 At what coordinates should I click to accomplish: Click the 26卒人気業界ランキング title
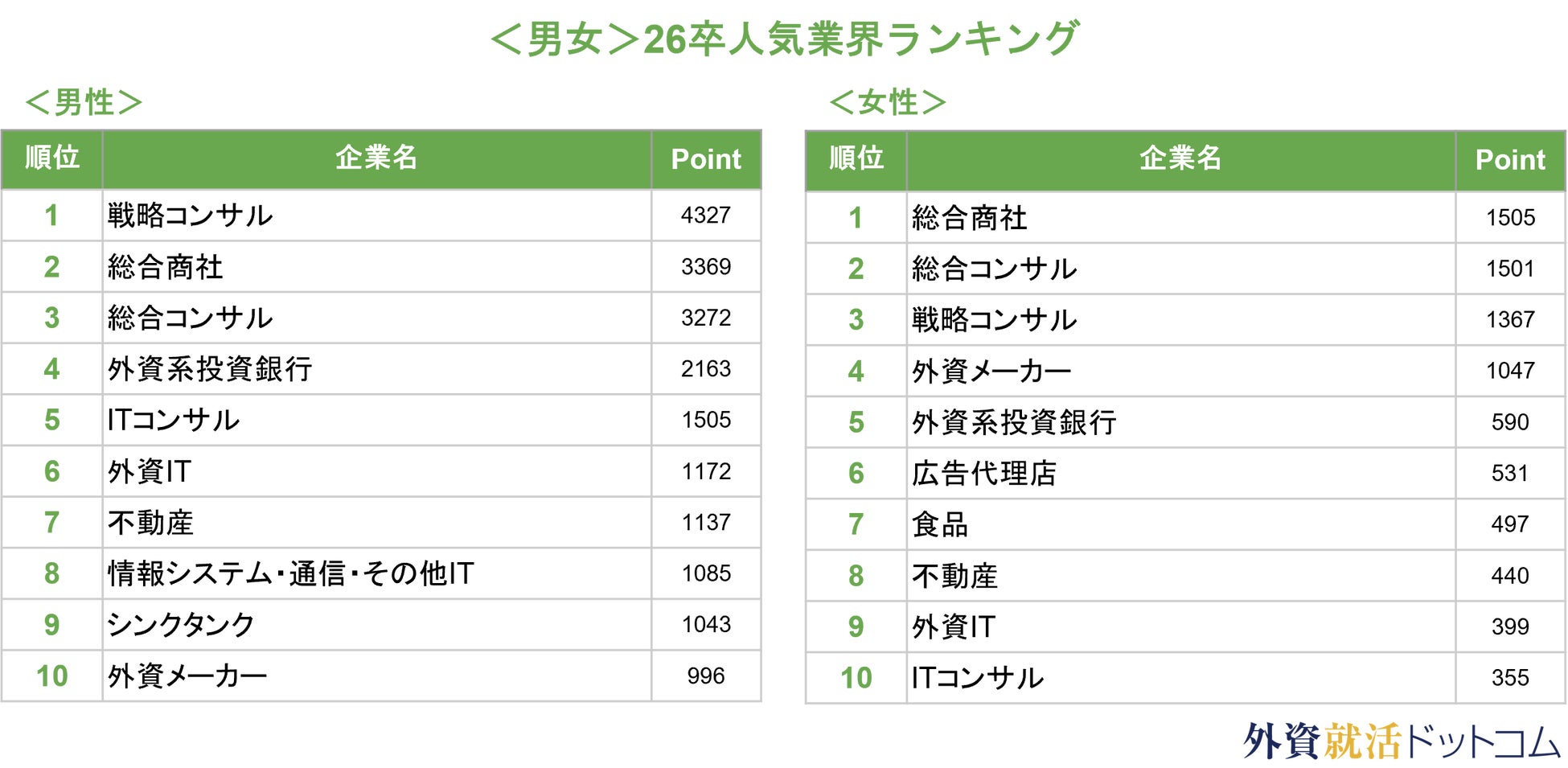point(784,39)
